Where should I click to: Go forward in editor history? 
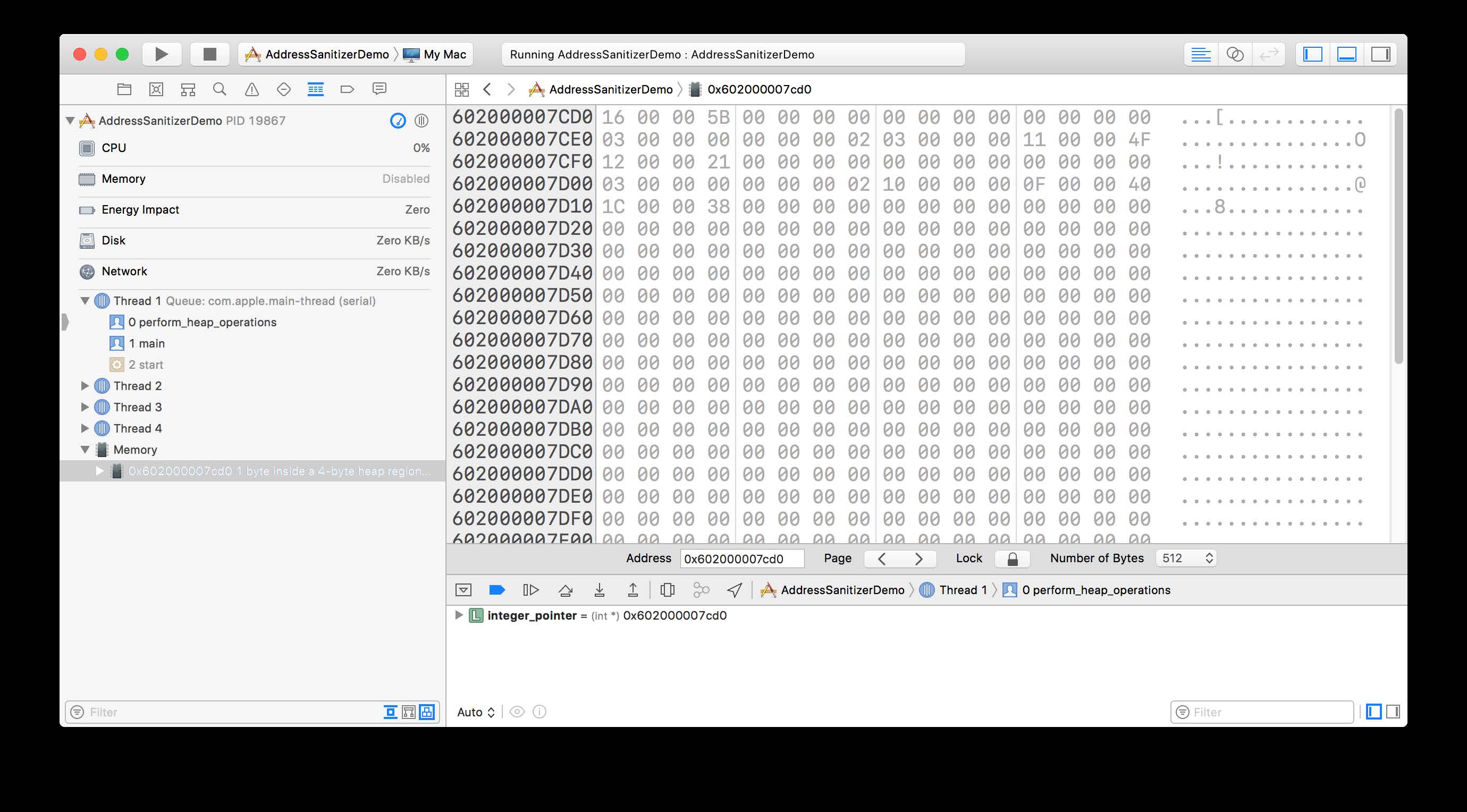[511, 89]
